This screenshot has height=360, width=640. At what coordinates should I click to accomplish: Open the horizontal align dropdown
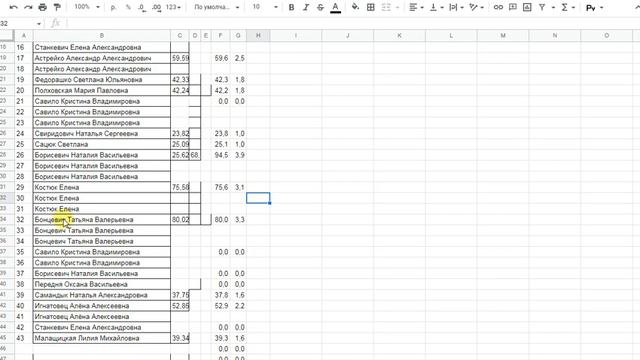[x=416, y=7]
